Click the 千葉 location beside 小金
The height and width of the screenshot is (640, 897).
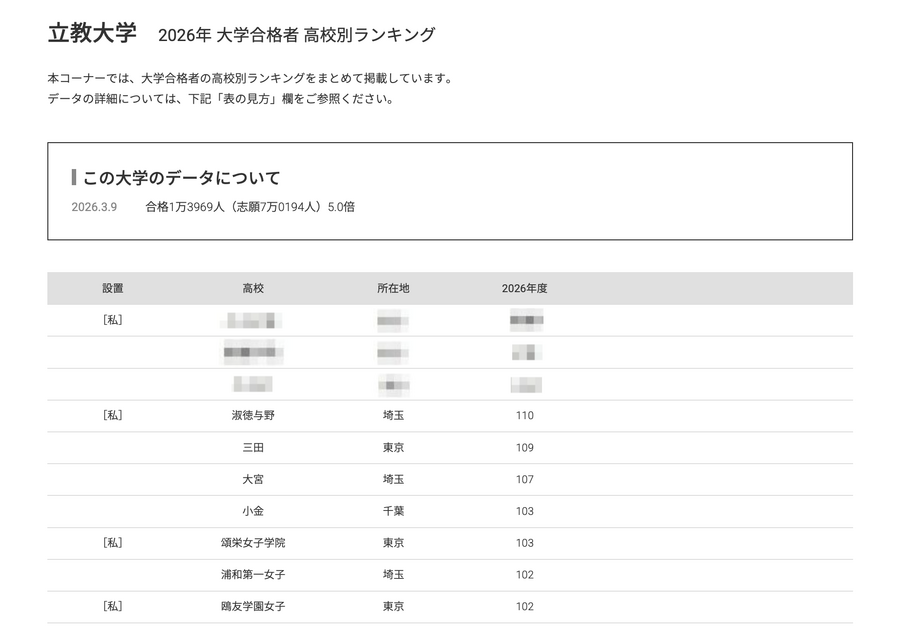point(392,511)
